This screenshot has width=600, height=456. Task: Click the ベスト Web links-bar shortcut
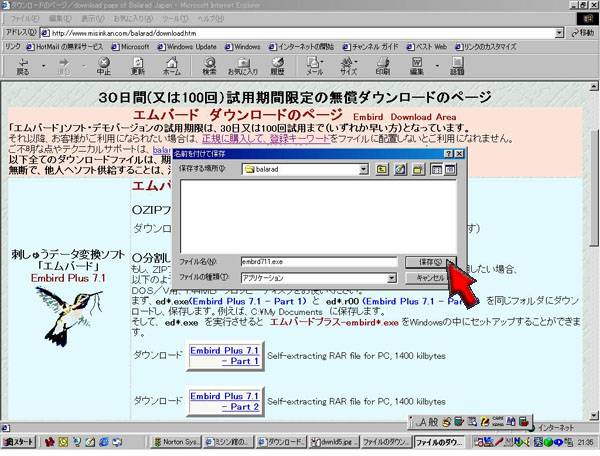tap(427, 47)
